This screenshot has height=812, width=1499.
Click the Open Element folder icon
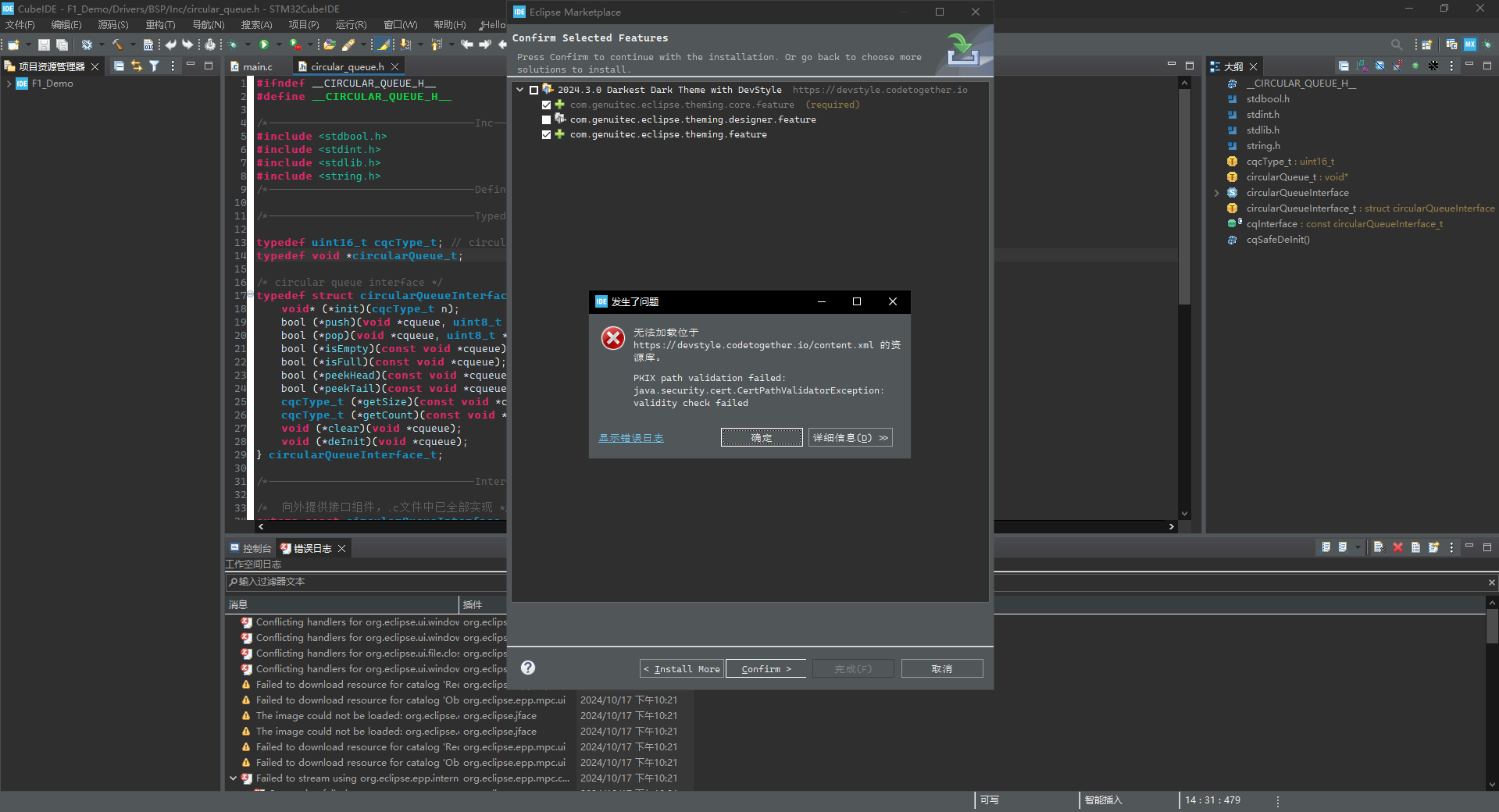click(330, 45)
